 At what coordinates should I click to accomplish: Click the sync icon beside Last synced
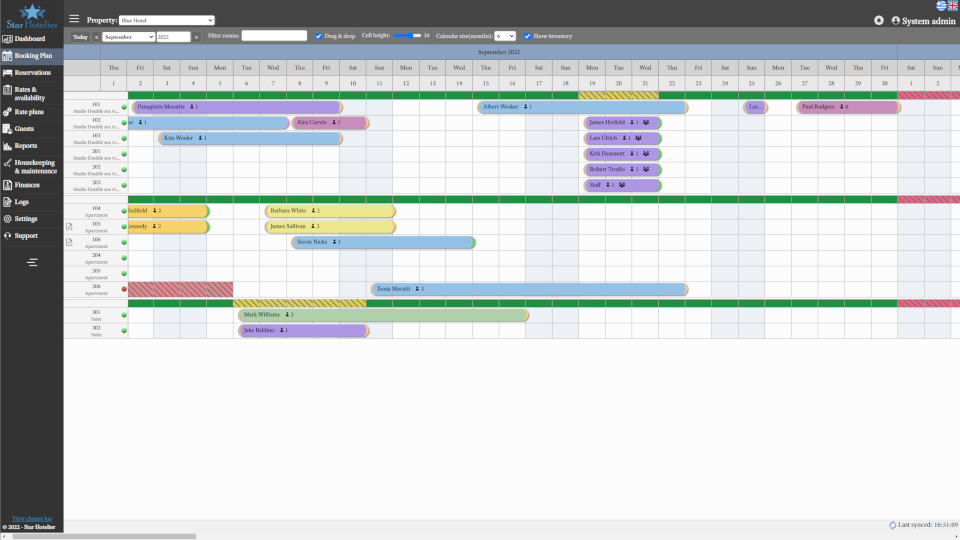point(893,525)
